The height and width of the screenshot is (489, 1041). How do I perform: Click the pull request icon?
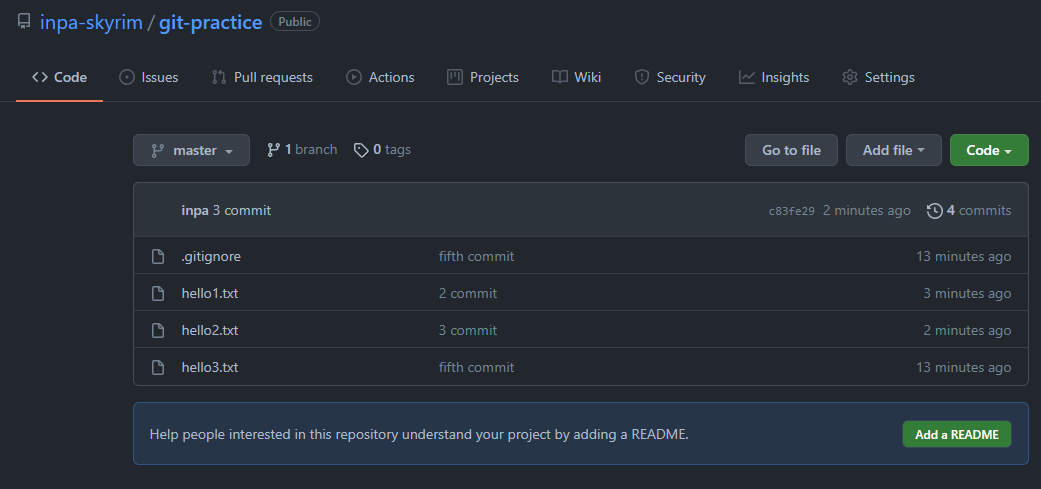[219, 78]
